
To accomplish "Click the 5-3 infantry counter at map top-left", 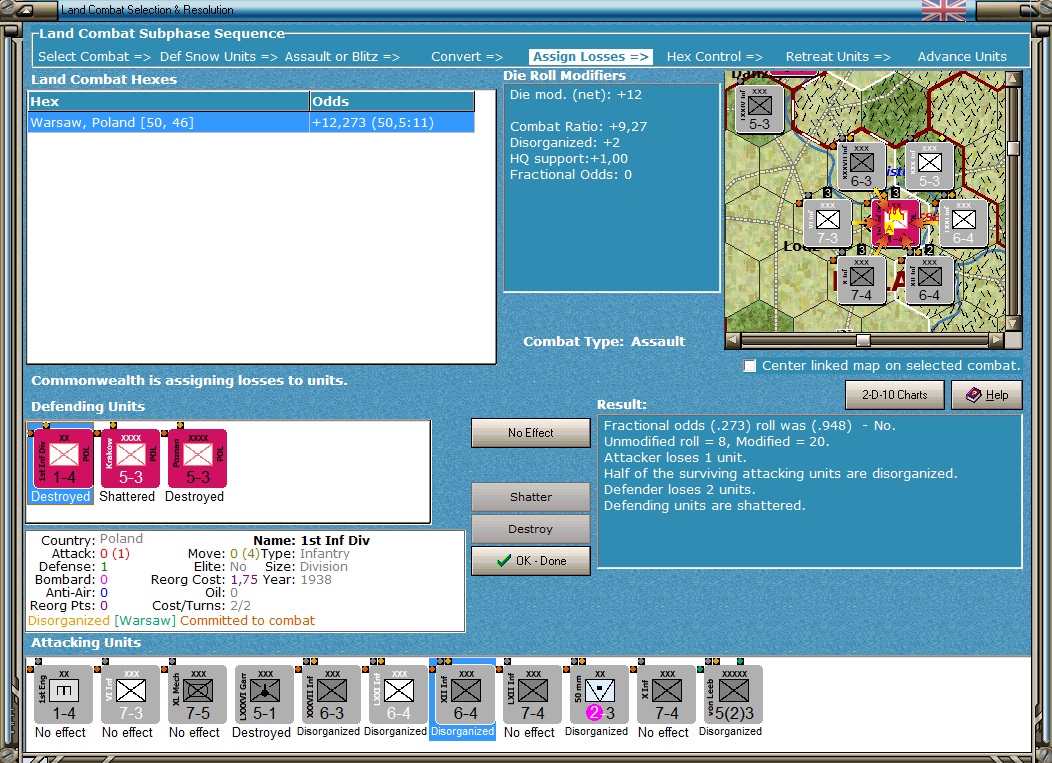I will 759,109.
